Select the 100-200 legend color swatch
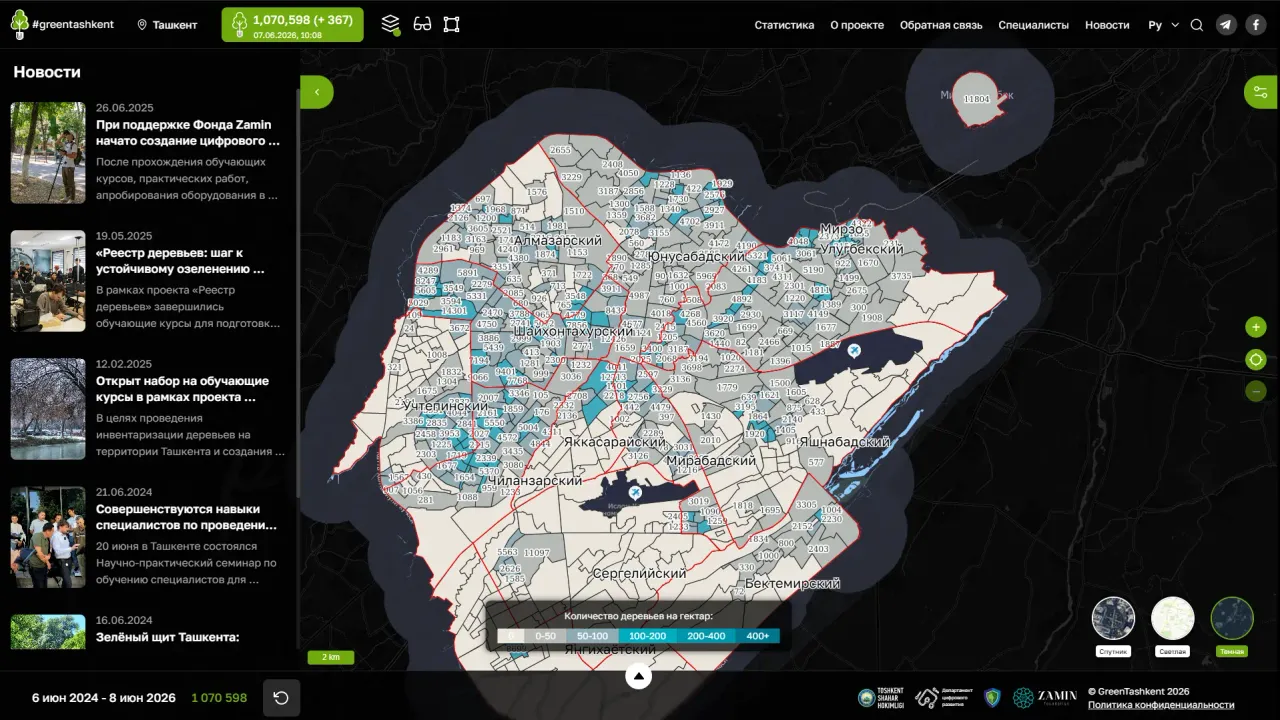 (647, 636)
